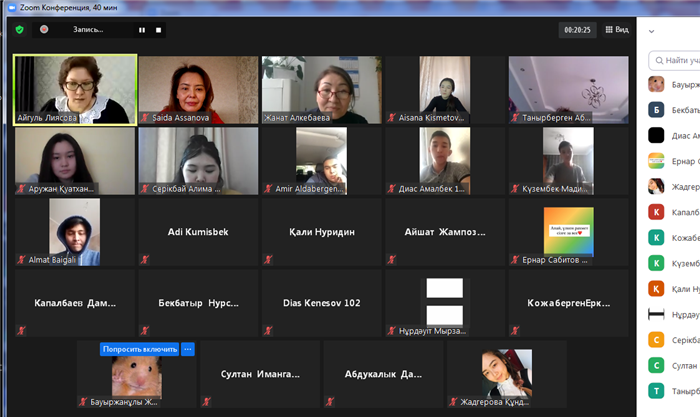Click the green encryption shield icon

19,30
